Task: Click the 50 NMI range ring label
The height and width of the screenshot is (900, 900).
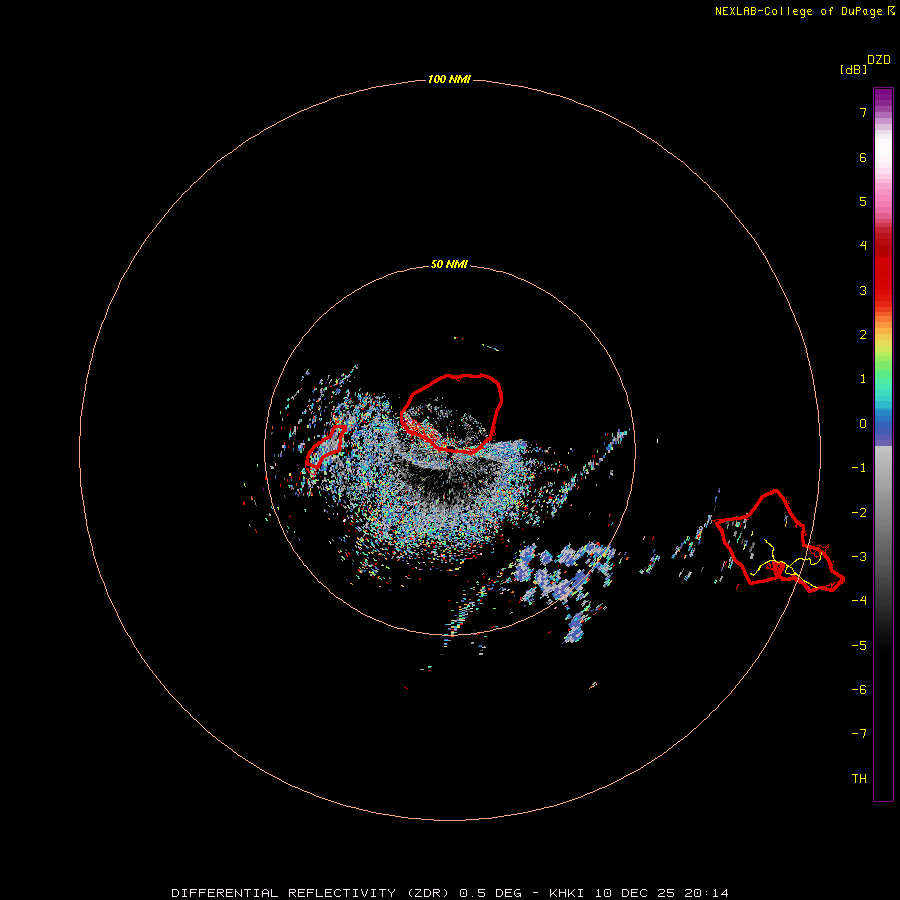Action: tap(449, 265)
